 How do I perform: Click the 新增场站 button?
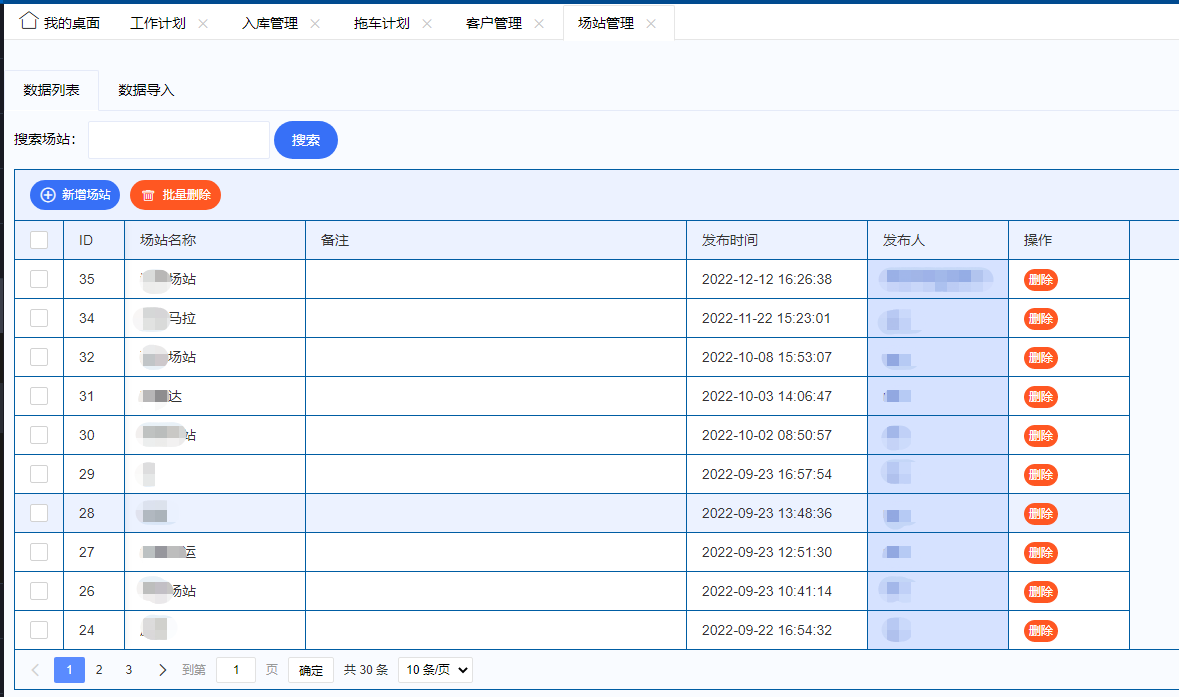click(x=75, y=195)
